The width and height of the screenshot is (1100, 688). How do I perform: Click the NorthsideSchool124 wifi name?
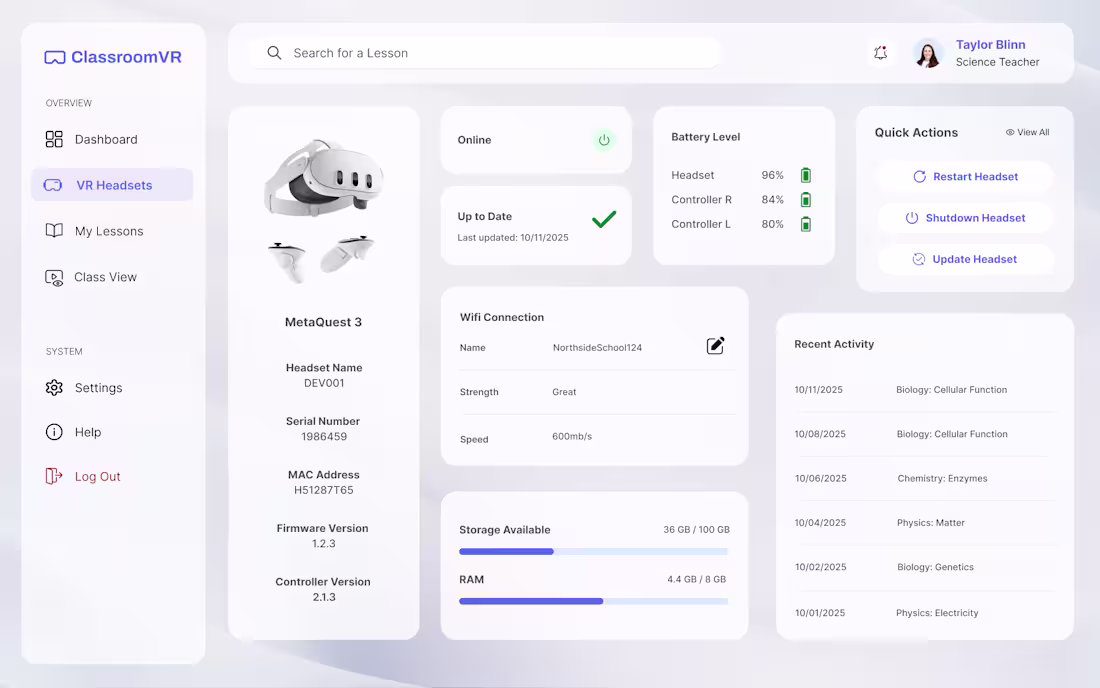tap(597, 348)
